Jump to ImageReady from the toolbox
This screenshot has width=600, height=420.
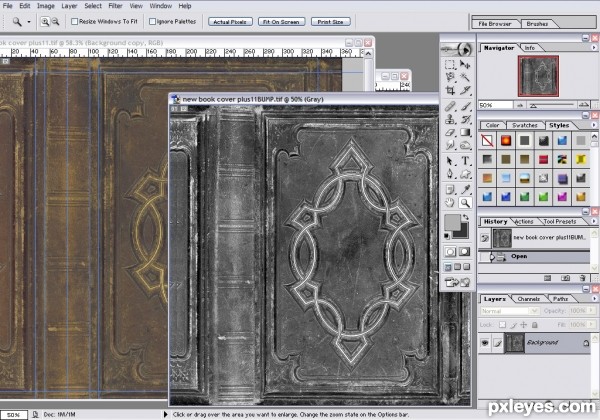tap(458, 282)
